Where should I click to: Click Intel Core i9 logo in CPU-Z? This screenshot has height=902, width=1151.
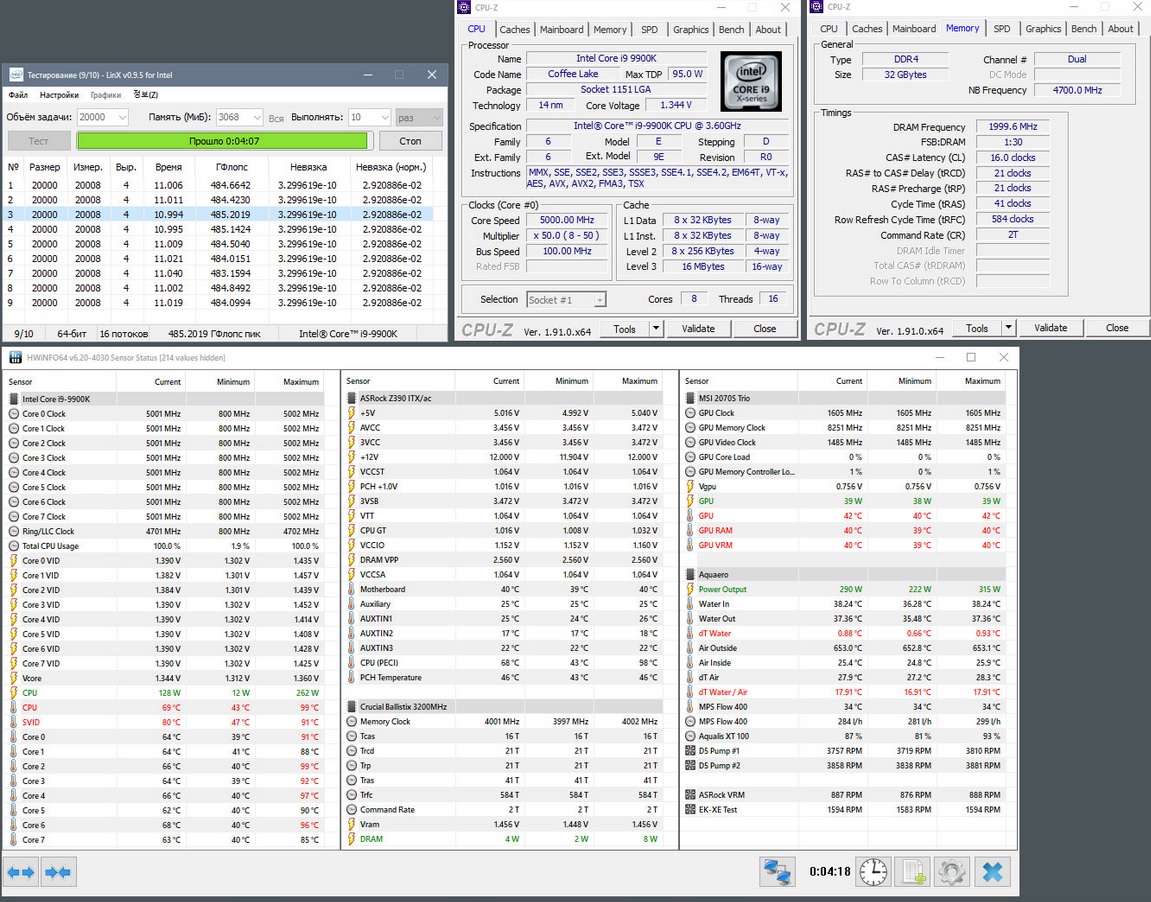(750, 81)
